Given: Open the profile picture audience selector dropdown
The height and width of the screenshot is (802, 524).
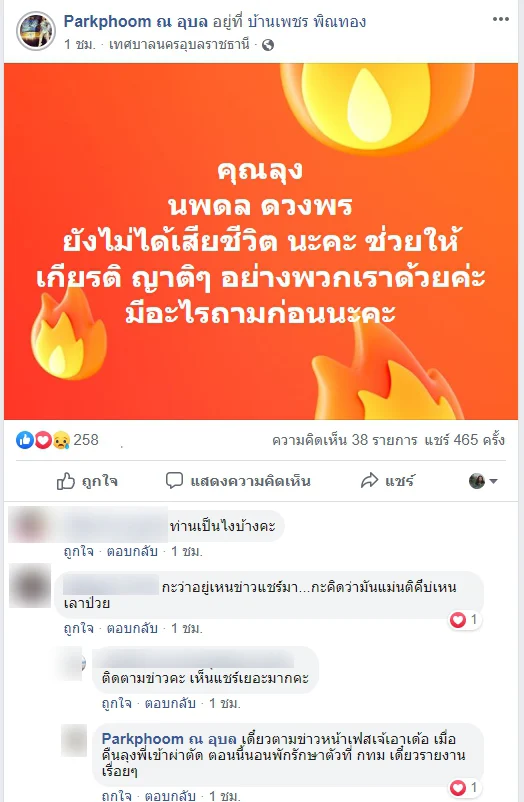Looking at the screenshot, I should pyautogui.click(x=483, y=481).
